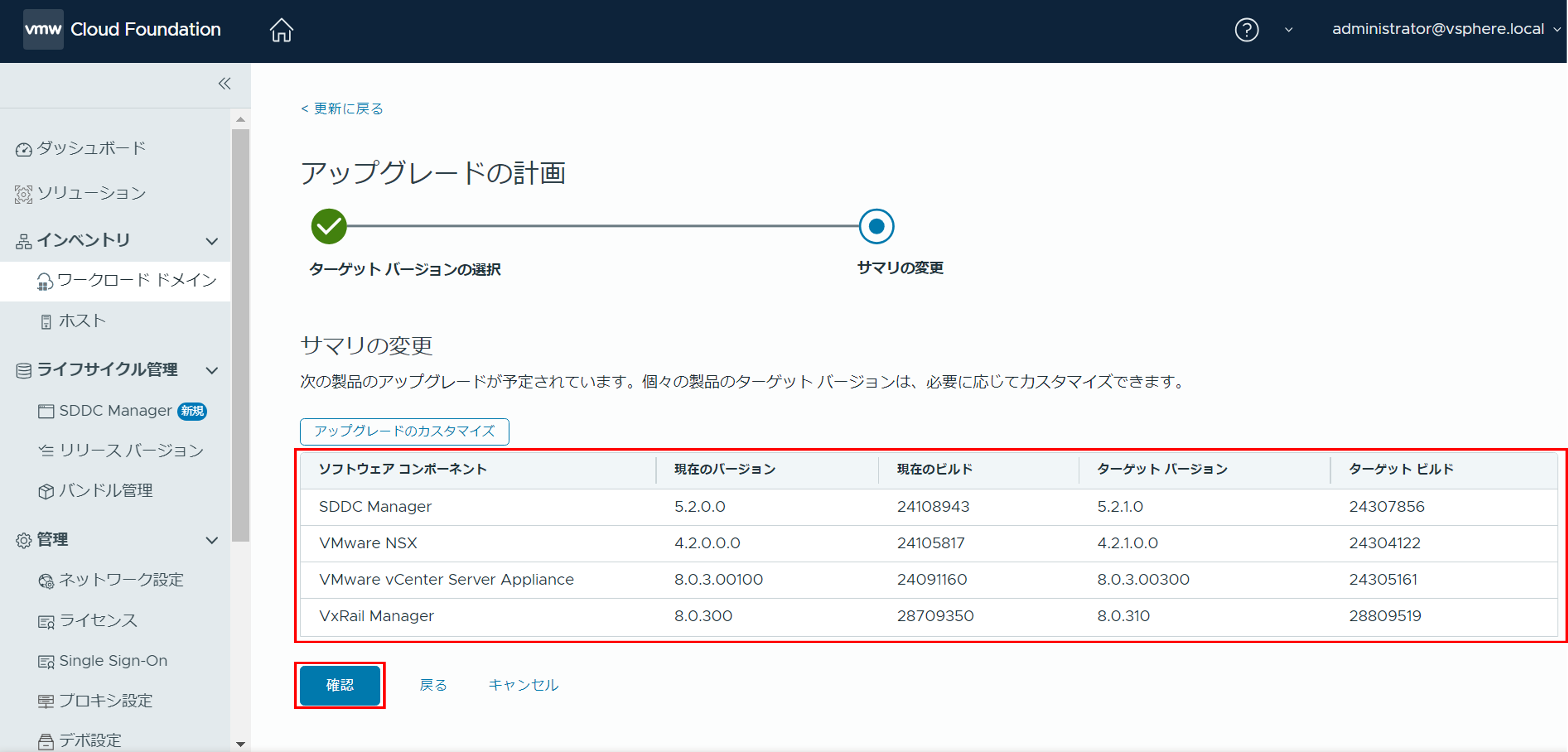This screenshot has height=752, width=1568.
Task: Click target build 24304122 cell
Action: tap(1385, 543)
